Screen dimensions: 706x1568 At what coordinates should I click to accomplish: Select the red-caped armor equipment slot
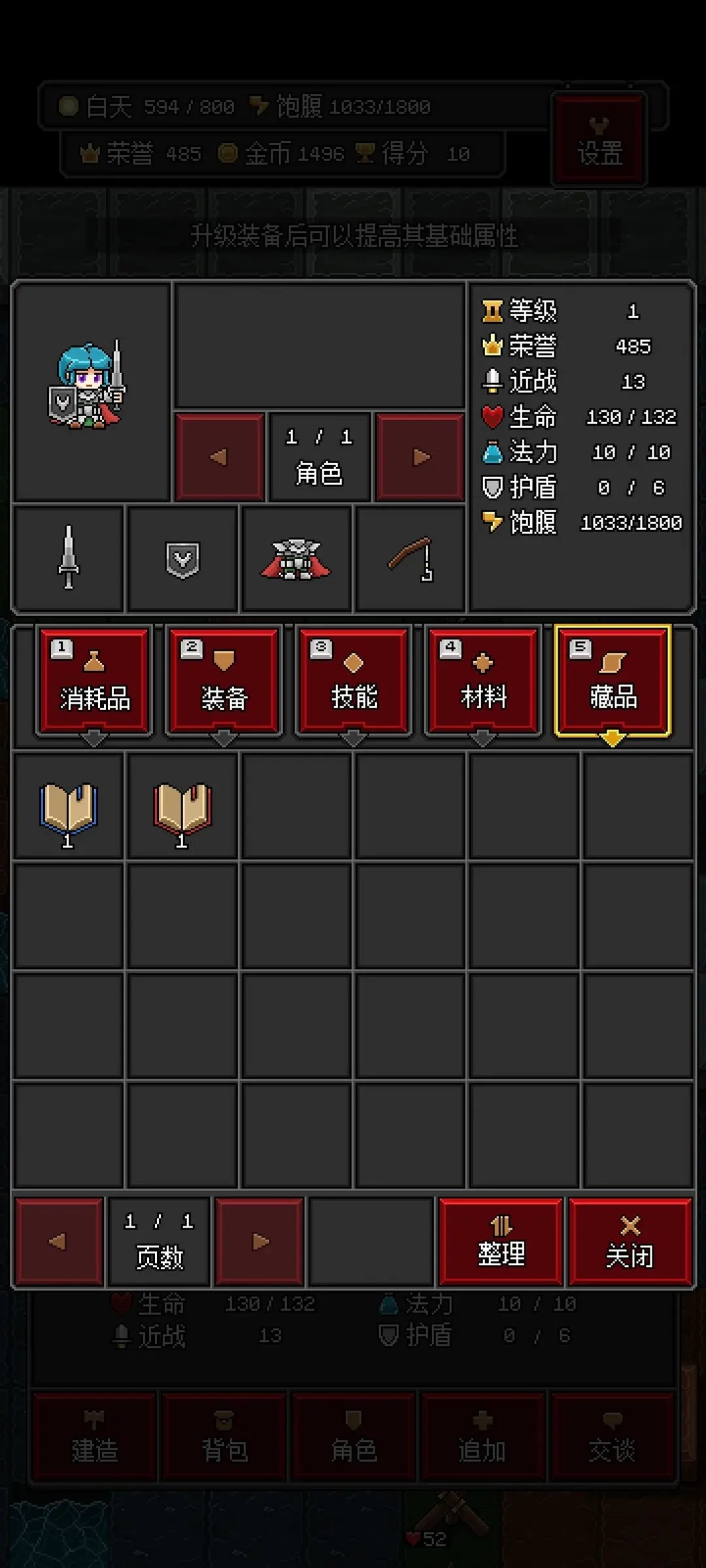[296, 559]
